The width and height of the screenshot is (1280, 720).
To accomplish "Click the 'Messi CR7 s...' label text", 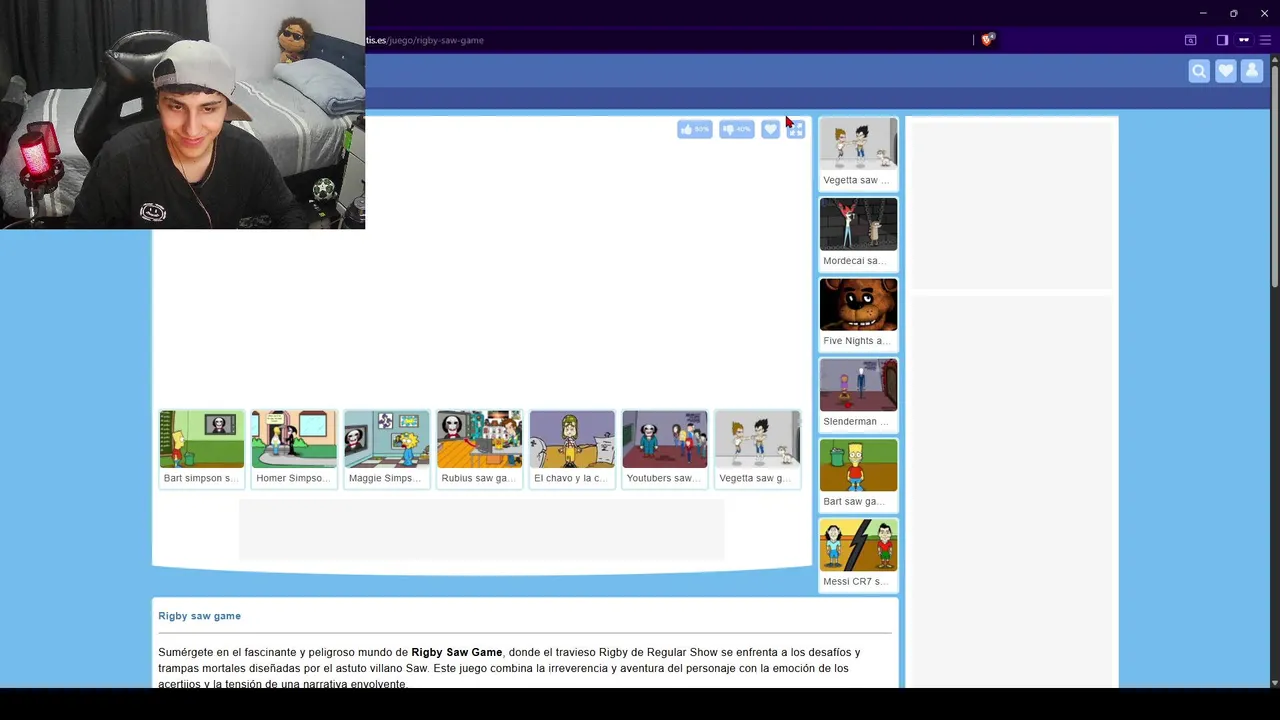I will pos(855,581).
